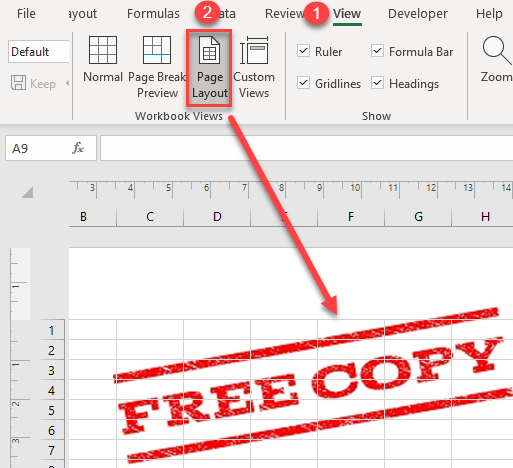Select row 6 header
Screen dimensions: 513x468
point(51,430)
